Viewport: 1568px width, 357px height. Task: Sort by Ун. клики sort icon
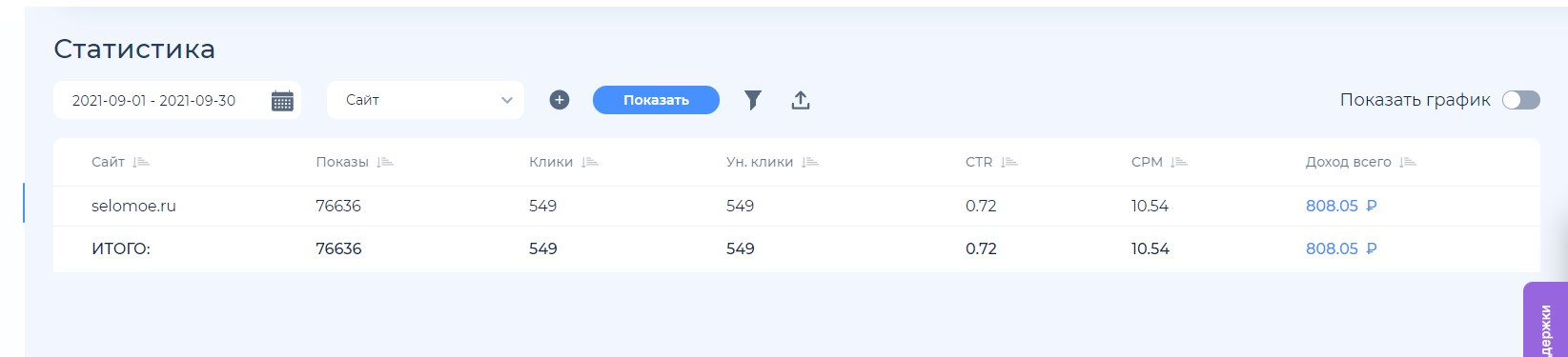(x=810, y=163)
